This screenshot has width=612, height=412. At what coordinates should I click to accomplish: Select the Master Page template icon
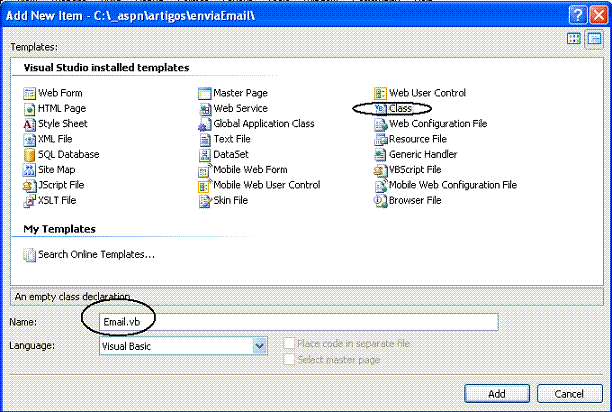pyautogui.click(x=205, y=93)
